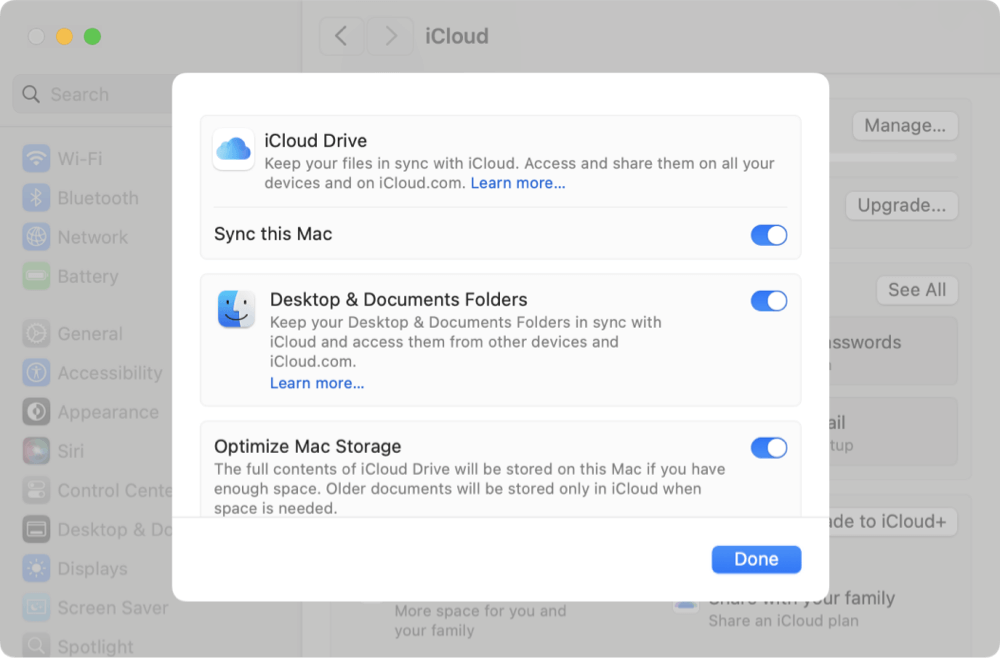This screenshot has height=658, width=1000.
Task: Open Displays using its sidebar icon
Action: [34, 568]
